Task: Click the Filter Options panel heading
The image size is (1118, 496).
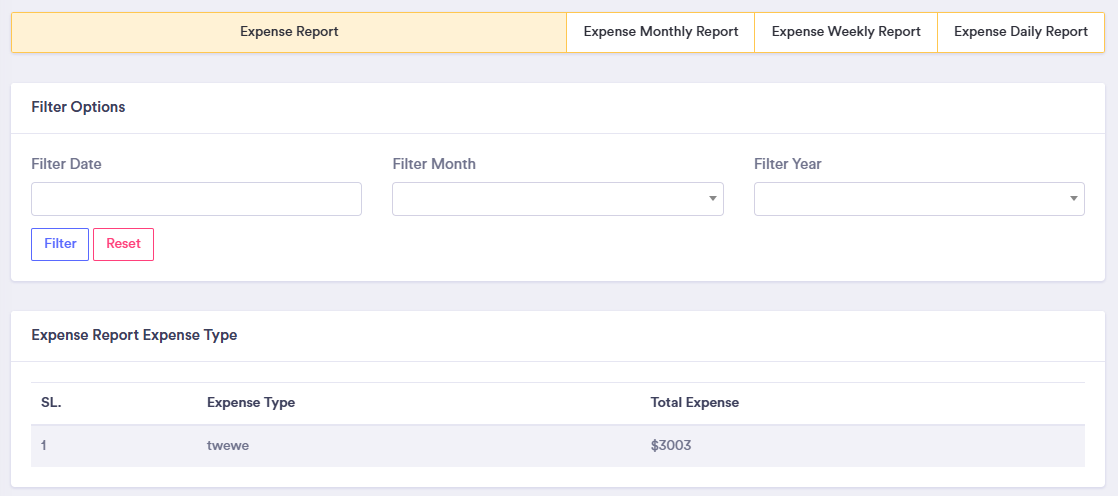Action: pos(78,107)
